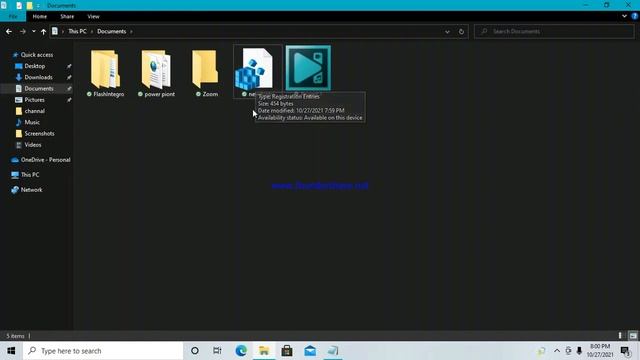Open the View ribbon tab
The height and width of the screenshot is (360, 640).
click(93, 16)
